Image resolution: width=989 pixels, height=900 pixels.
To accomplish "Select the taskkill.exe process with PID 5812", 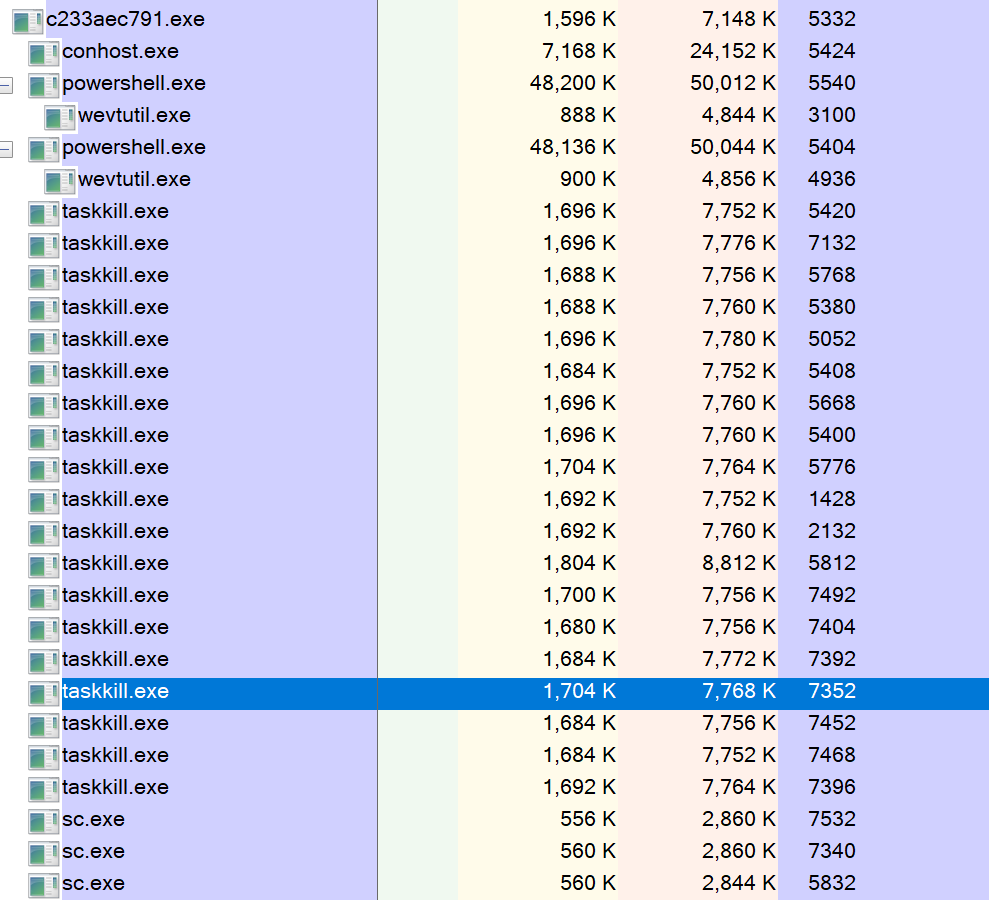I will (115, 563).
